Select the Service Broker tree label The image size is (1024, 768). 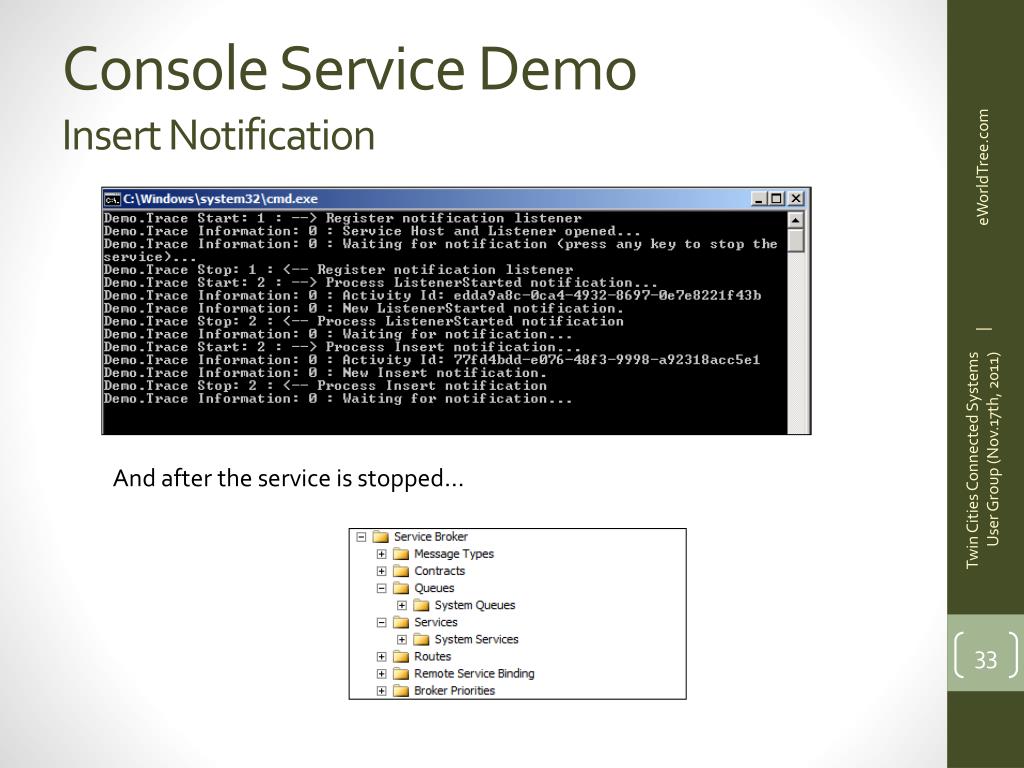pos(431,537)
